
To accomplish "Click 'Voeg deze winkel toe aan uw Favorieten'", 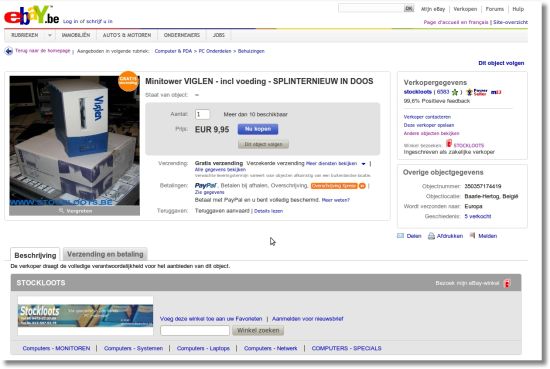I will [x=211, y=319].
